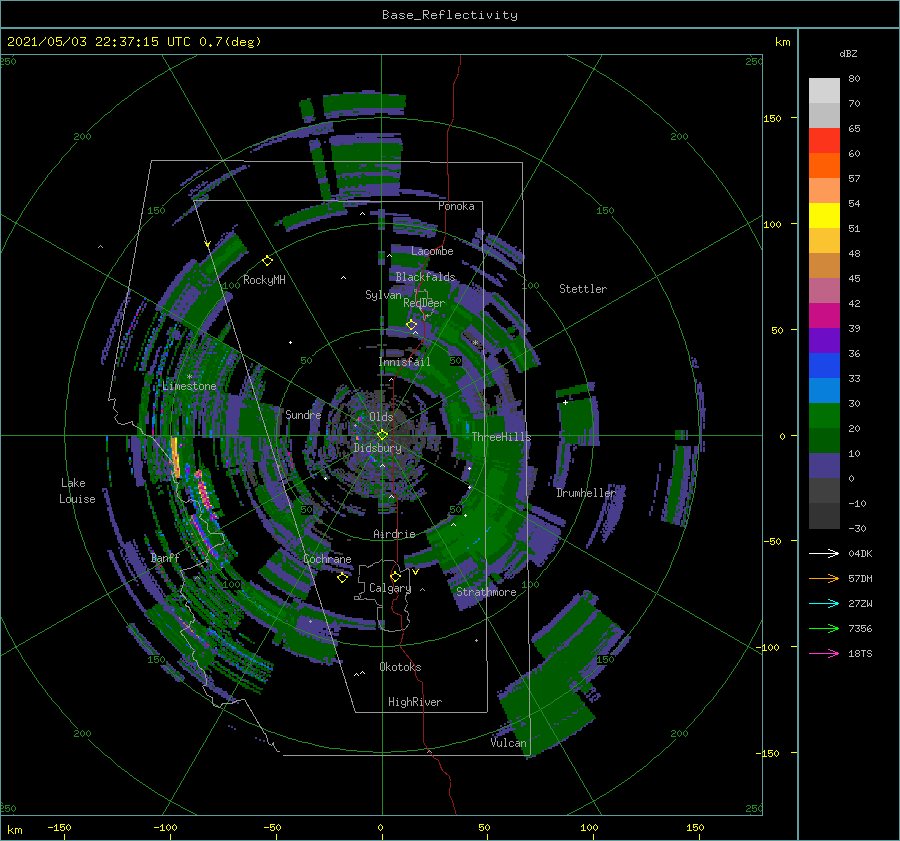Click the Sundre label
This screenshot has width=900, height=841.
303,415
